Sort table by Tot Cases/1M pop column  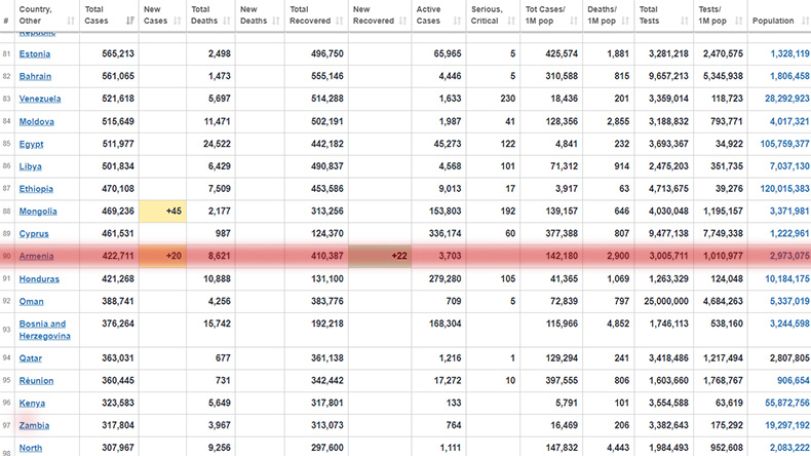(x=551, y=16)
